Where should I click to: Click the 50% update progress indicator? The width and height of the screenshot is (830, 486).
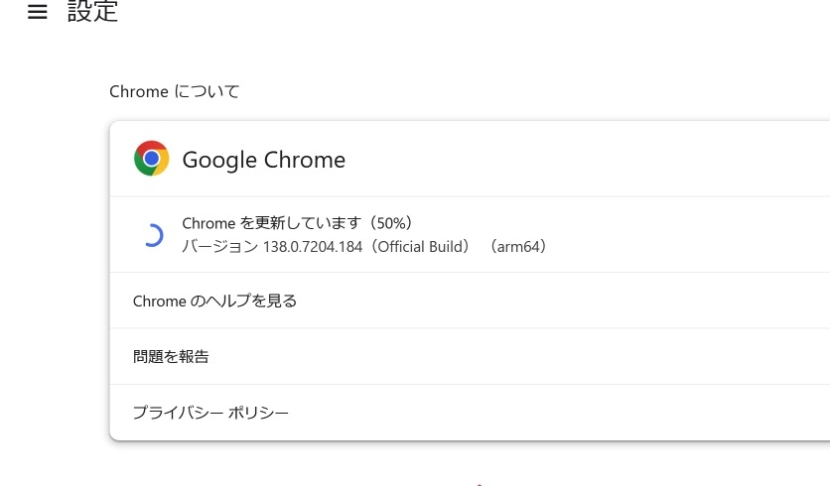388,223
